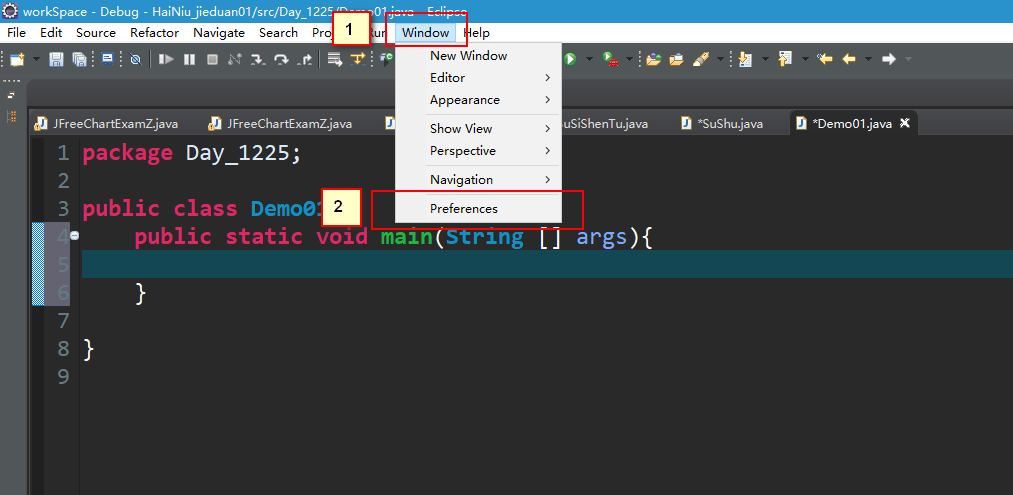Click the Step Over icon
Screen dimensions: 1013x495
tap(281, 59)
